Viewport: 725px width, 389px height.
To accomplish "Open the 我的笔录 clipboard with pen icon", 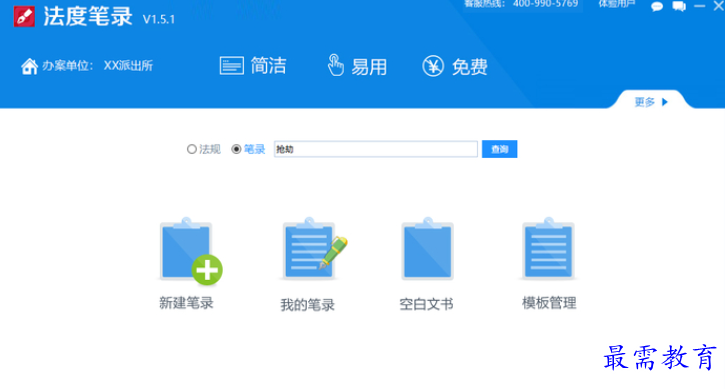I will click(x=314, y=249).
